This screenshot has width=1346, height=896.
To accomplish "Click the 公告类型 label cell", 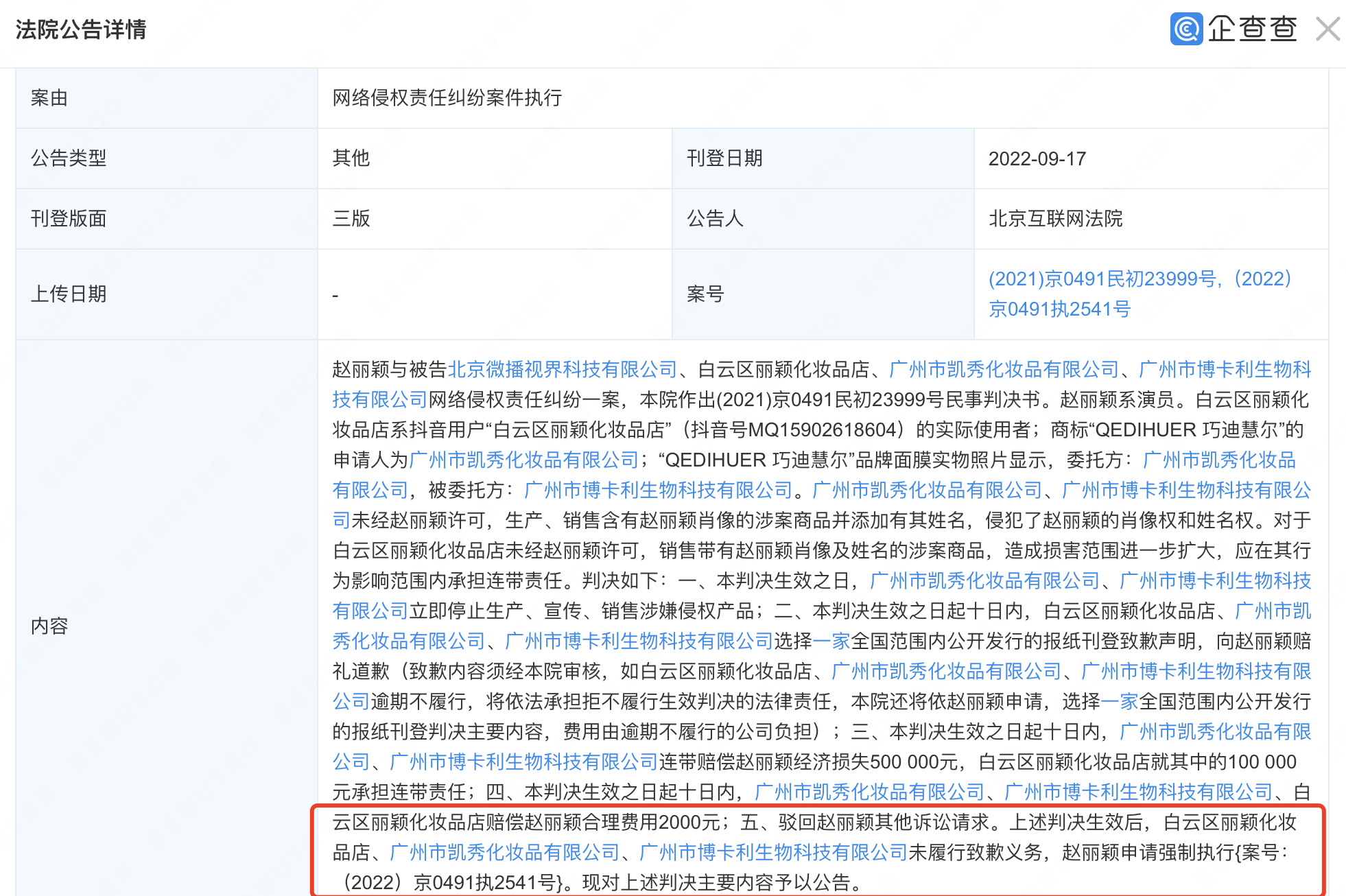I will [167, 158].
